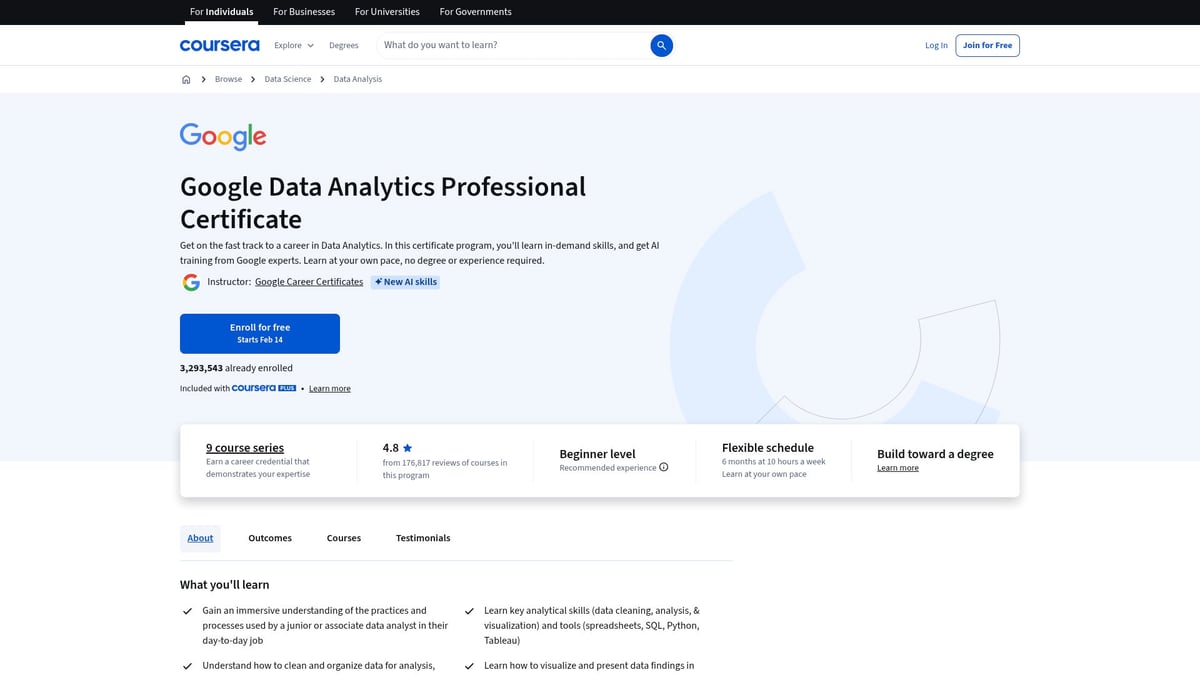
Task: Click the 'Build toward a degree' heading
Action: click(935, 454)
